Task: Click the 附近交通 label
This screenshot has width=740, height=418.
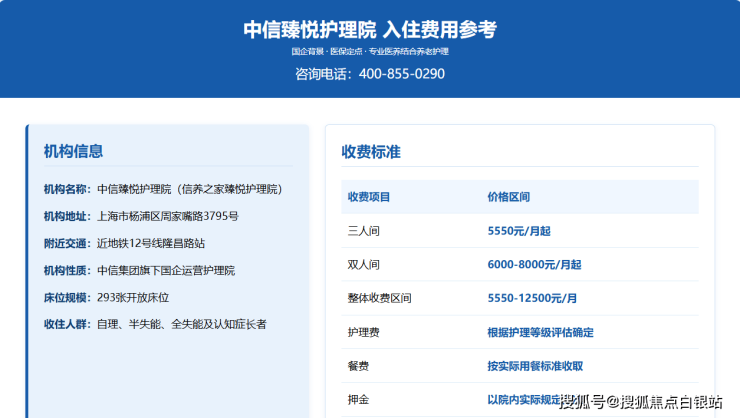Action: (x=65, y=243)
